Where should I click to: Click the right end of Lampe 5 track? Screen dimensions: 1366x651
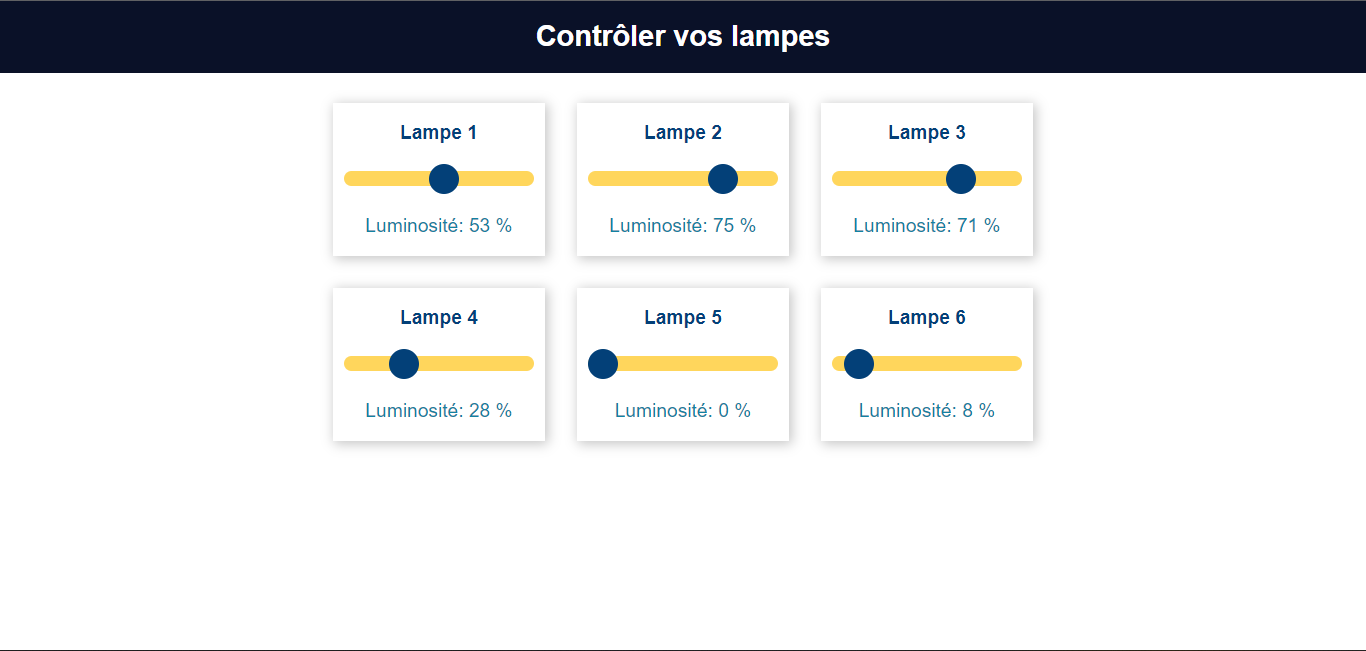[x=771, y=364]
